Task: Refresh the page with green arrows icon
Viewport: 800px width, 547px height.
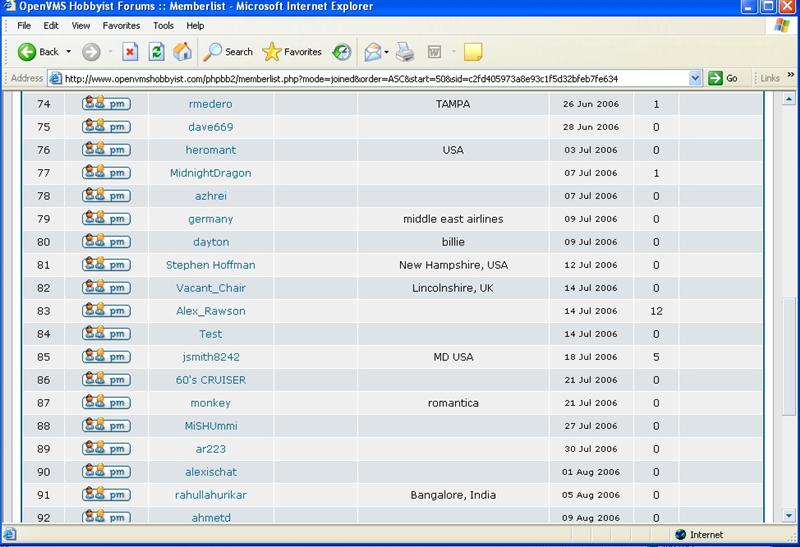Action: [x=156, y=52]
